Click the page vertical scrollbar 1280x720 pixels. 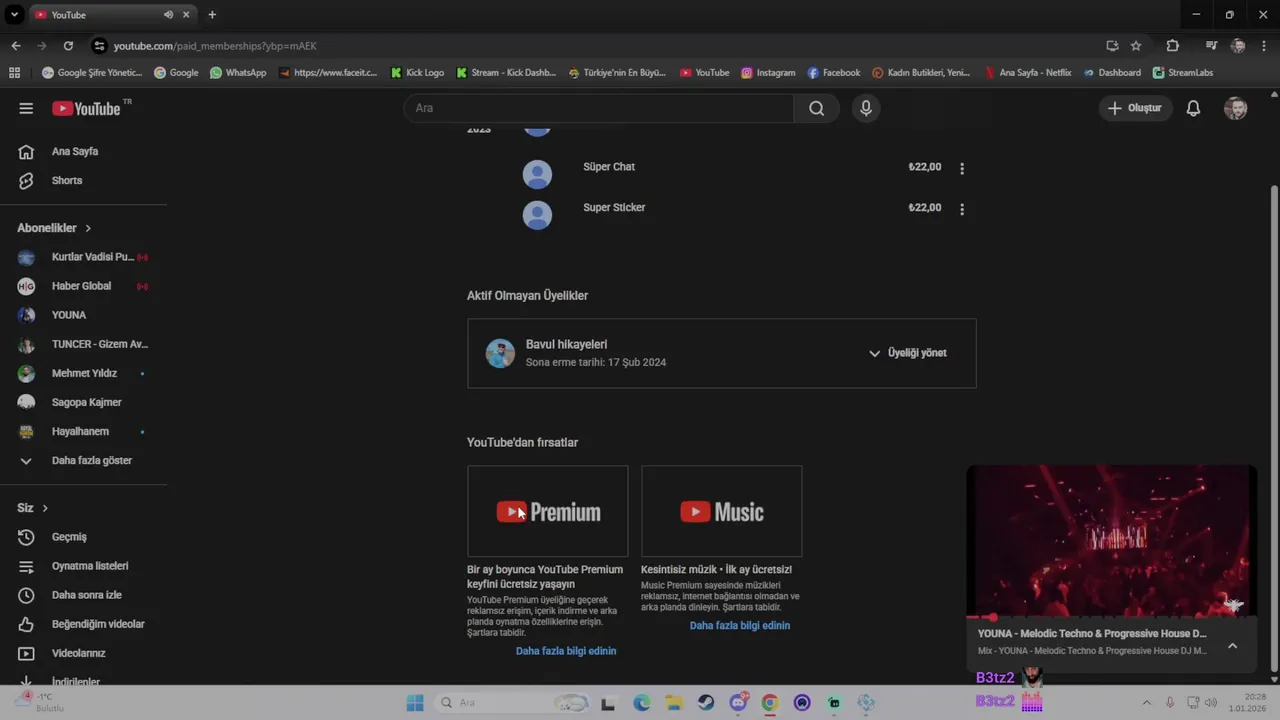click(1273, 430)
